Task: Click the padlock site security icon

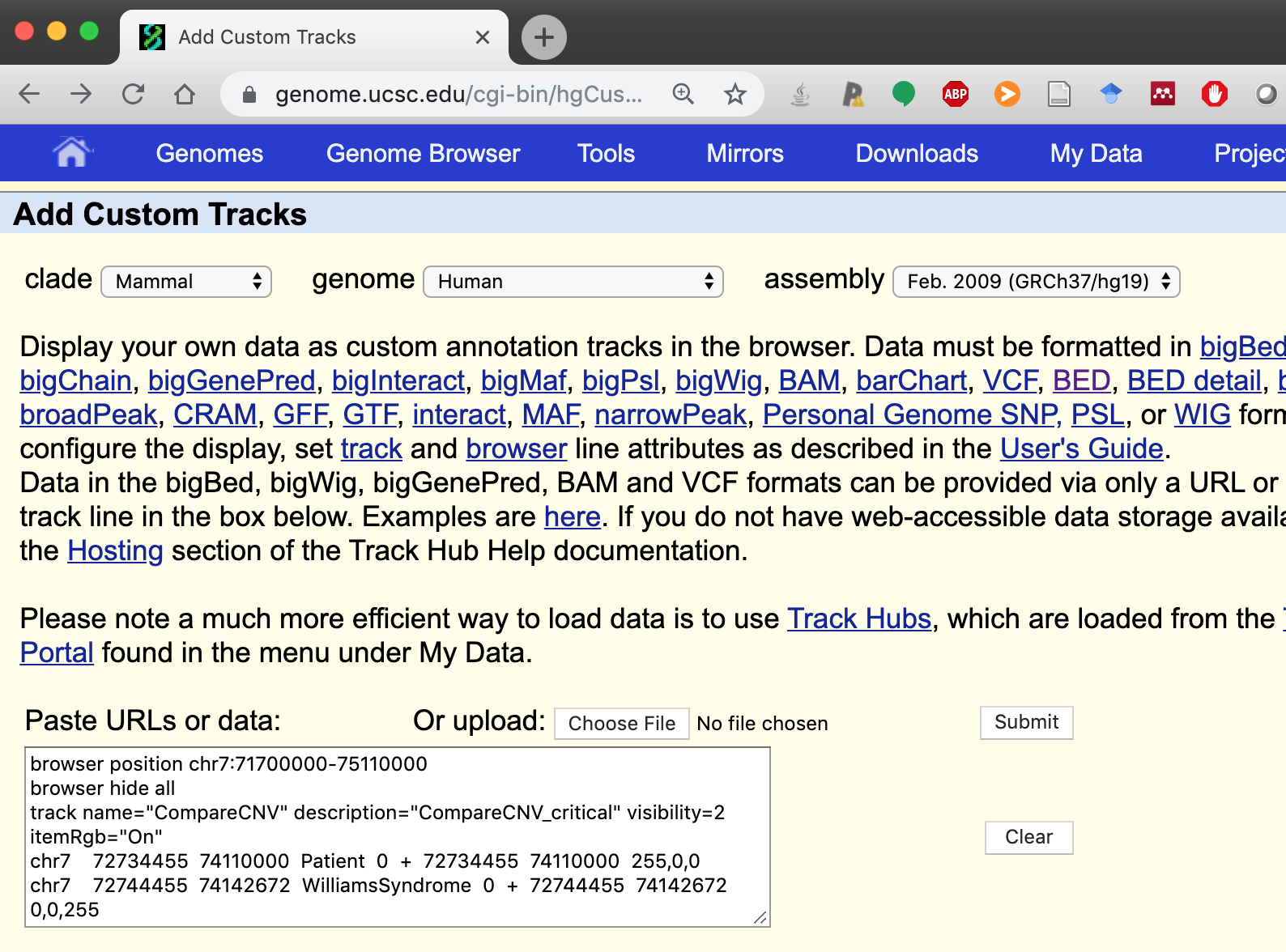Action: tap(249, 95)
